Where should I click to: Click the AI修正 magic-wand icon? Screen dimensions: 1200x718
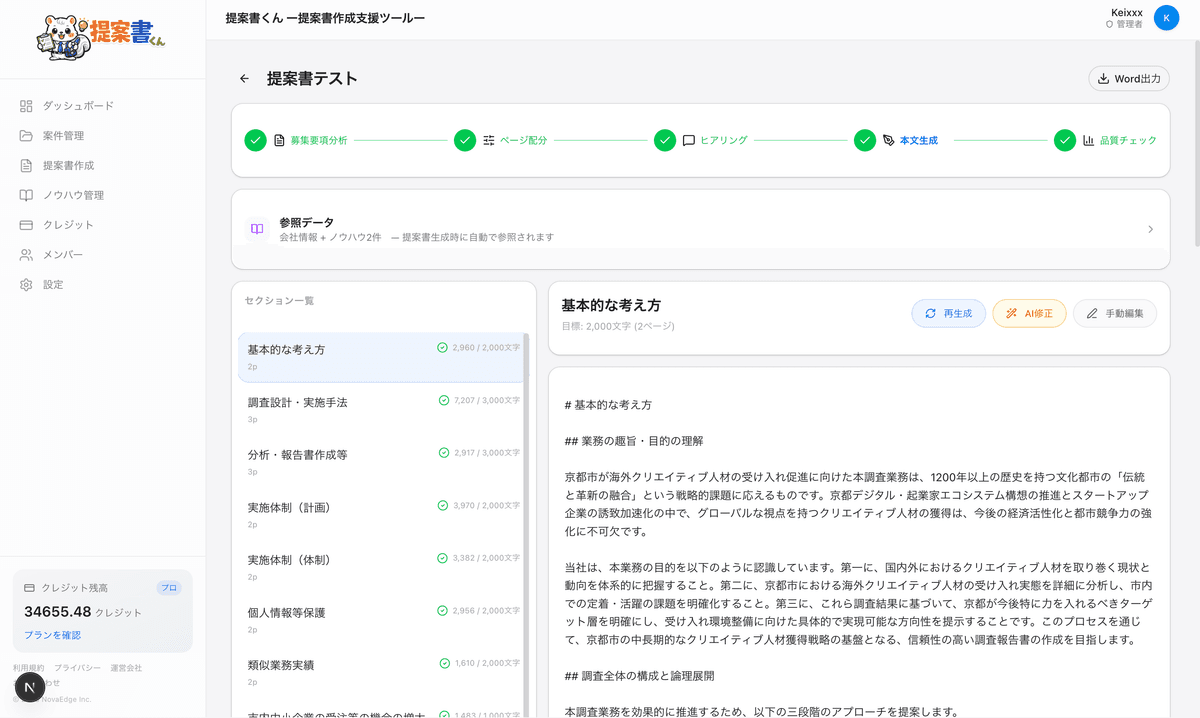click(x=1012, y=313)
